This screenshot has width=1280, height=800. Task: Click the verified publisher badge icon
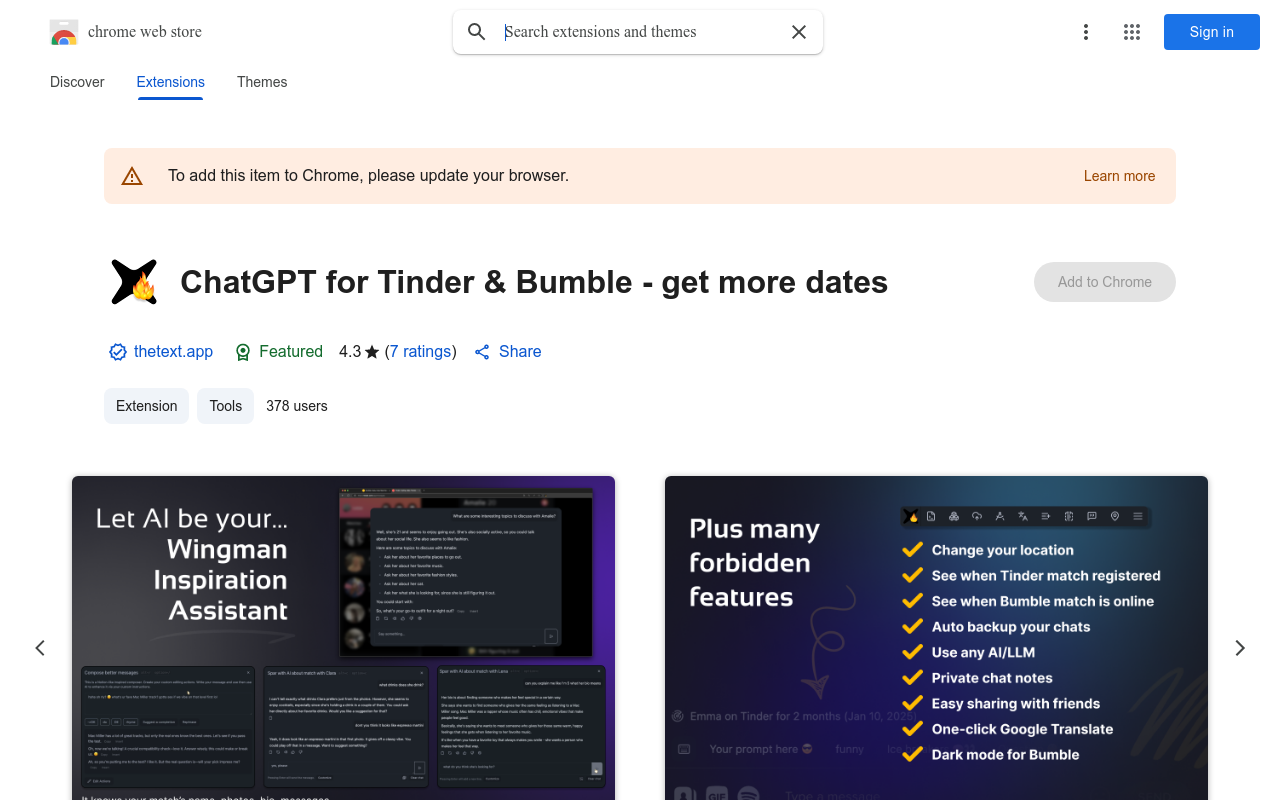pos(118,352)
